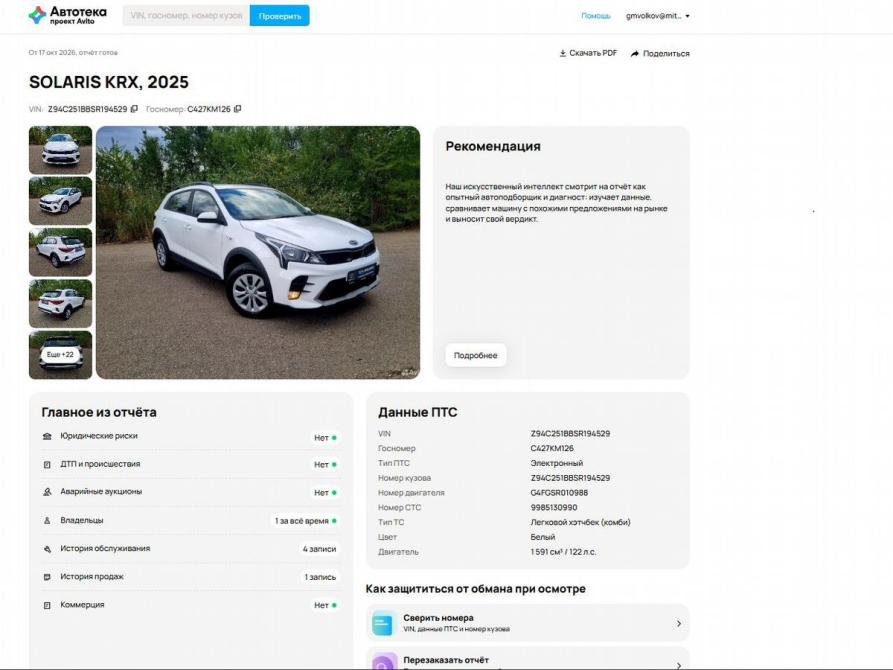
Task: Click the share arrow icon by Поделиться
Action: click(635, 54)
